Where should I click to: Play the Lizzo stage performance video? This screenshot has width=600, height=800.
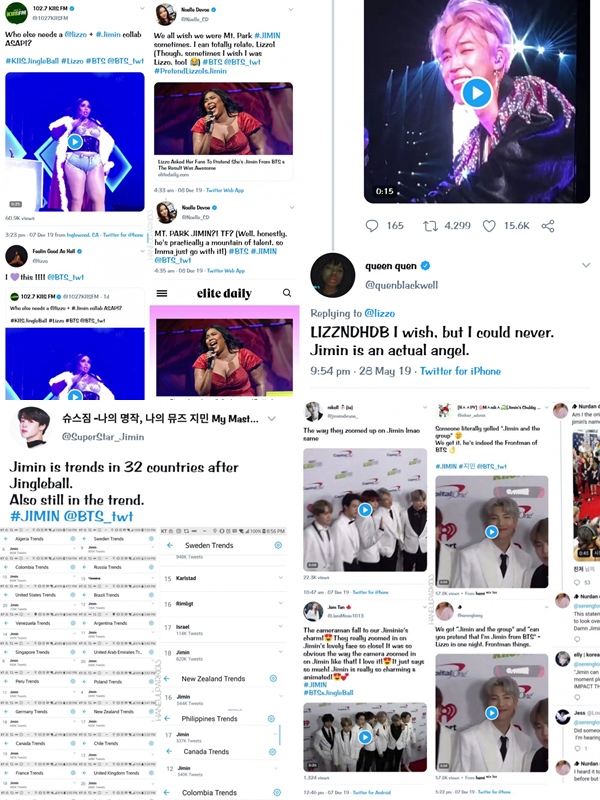click(75, 141)
